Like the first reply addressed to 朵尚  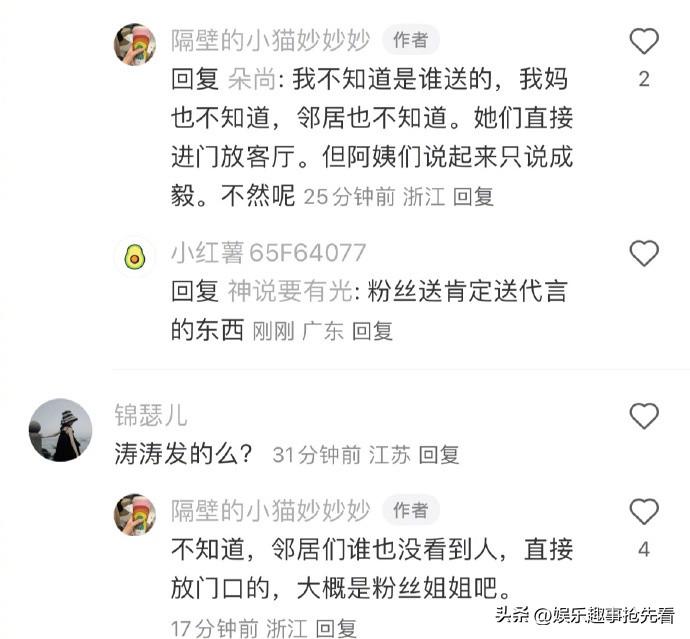644,41
